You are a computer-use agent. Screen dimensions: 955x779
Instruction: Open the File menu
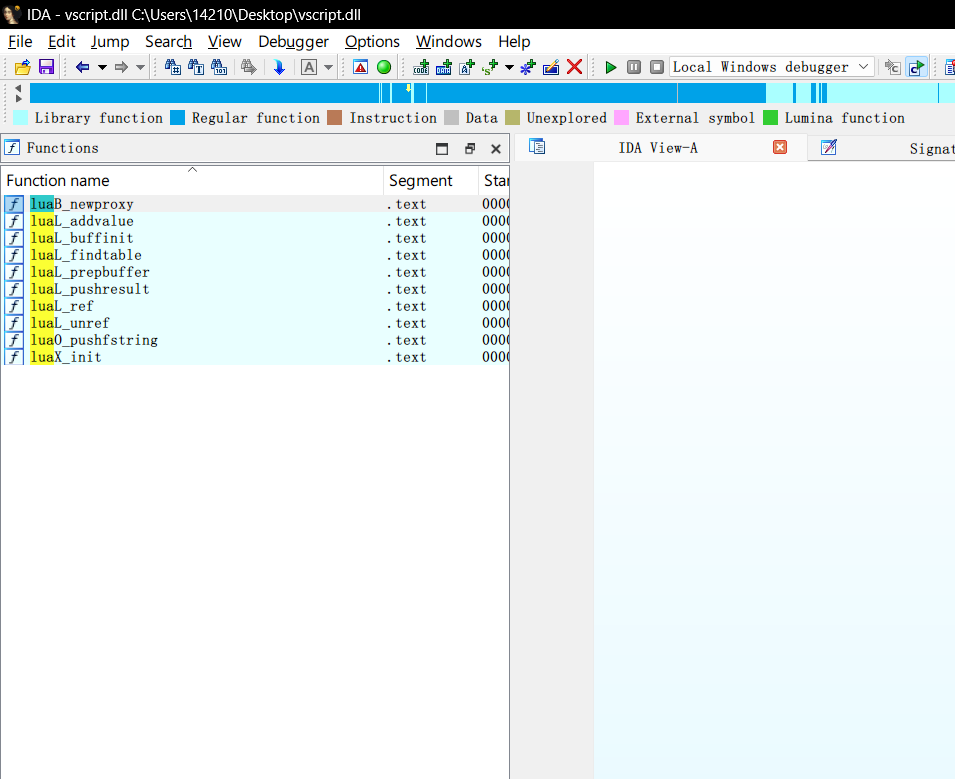[x=20, y=41]
